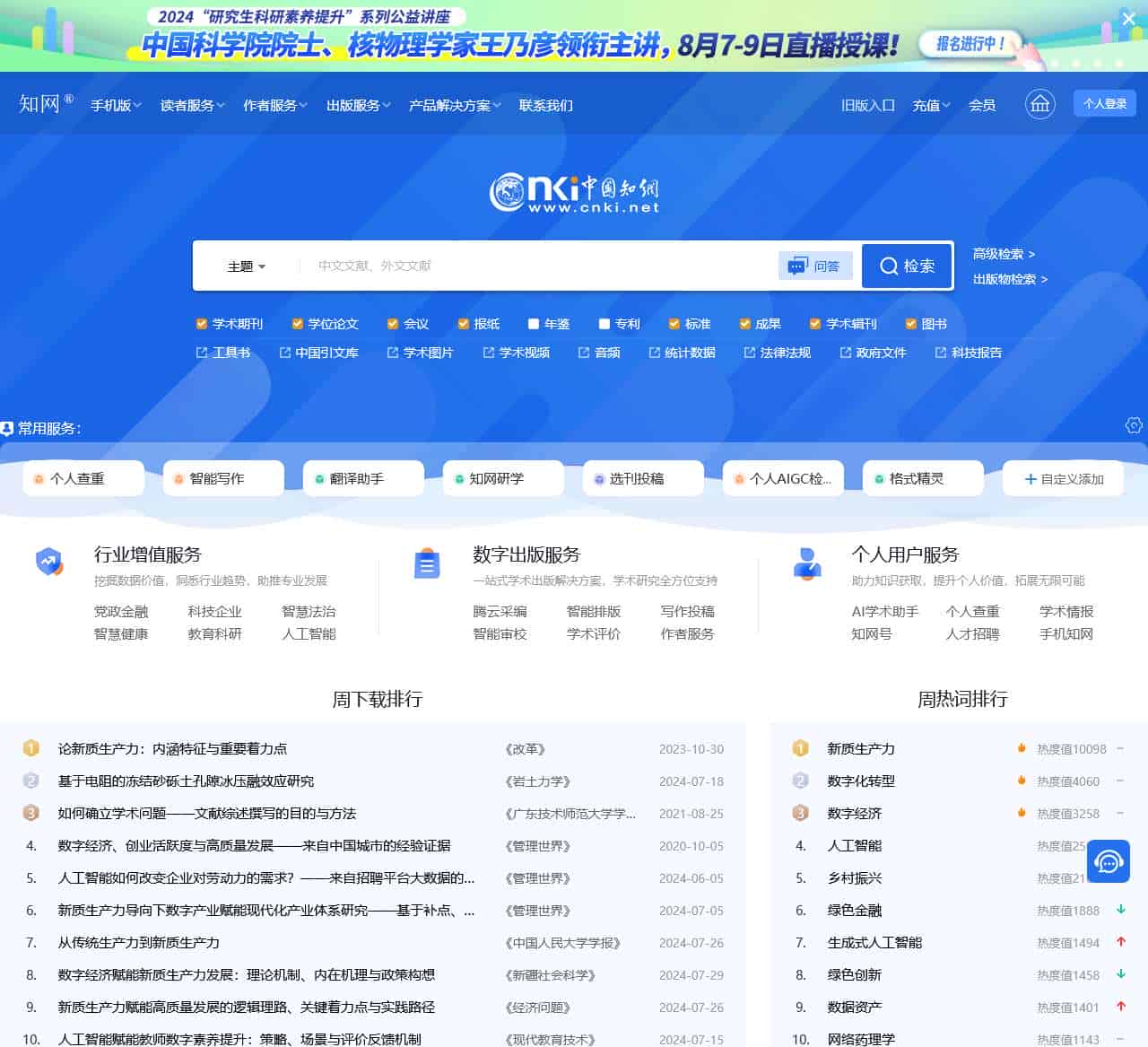This screenshot has width=1148, height=1047.
Task: Uncheck the 图书 checkbox
Action: click(x=911, y=324)
